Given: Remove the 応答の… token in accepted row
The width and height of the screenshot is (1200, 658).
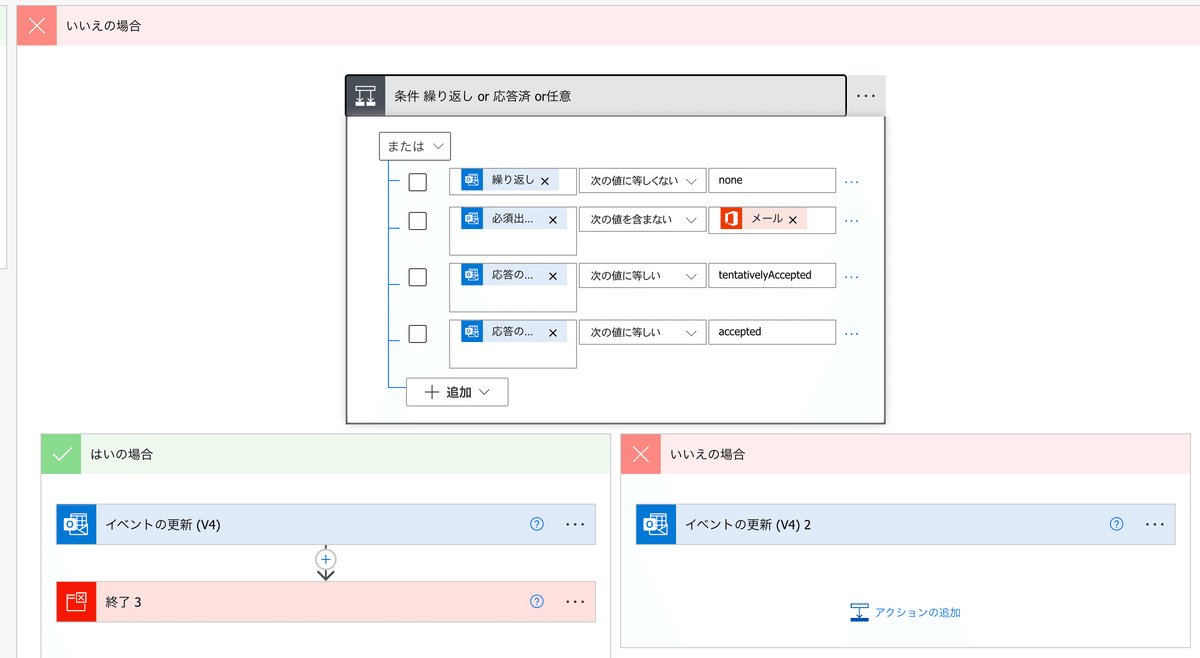Looking at the screenshot, I should tap(553, 332).
